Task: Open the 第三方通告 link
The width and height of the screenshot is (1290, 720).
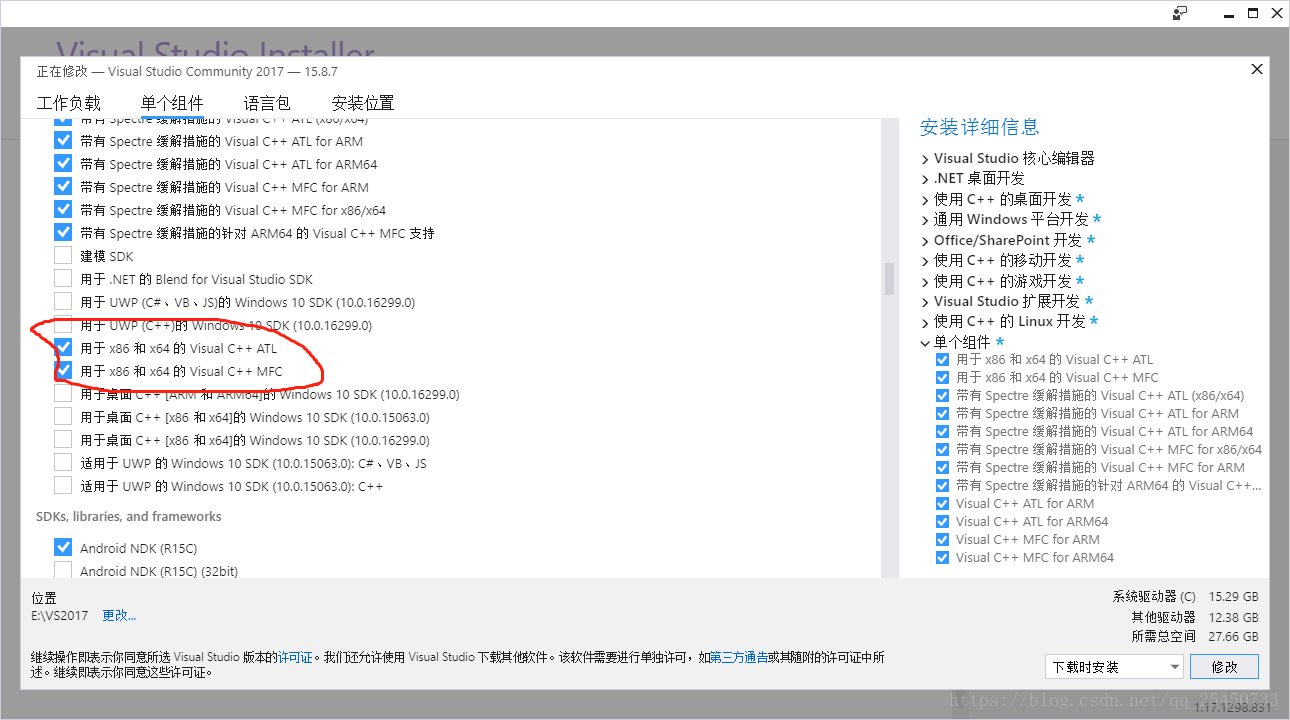Action: coord(739,657)
